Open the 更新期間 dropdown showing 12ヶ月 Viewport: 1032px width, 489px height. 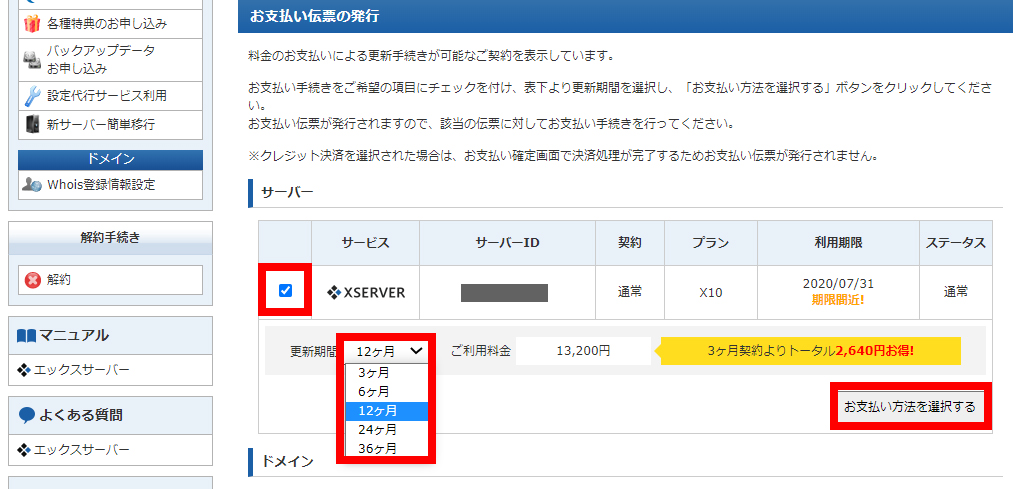click(x=387, y=351)
